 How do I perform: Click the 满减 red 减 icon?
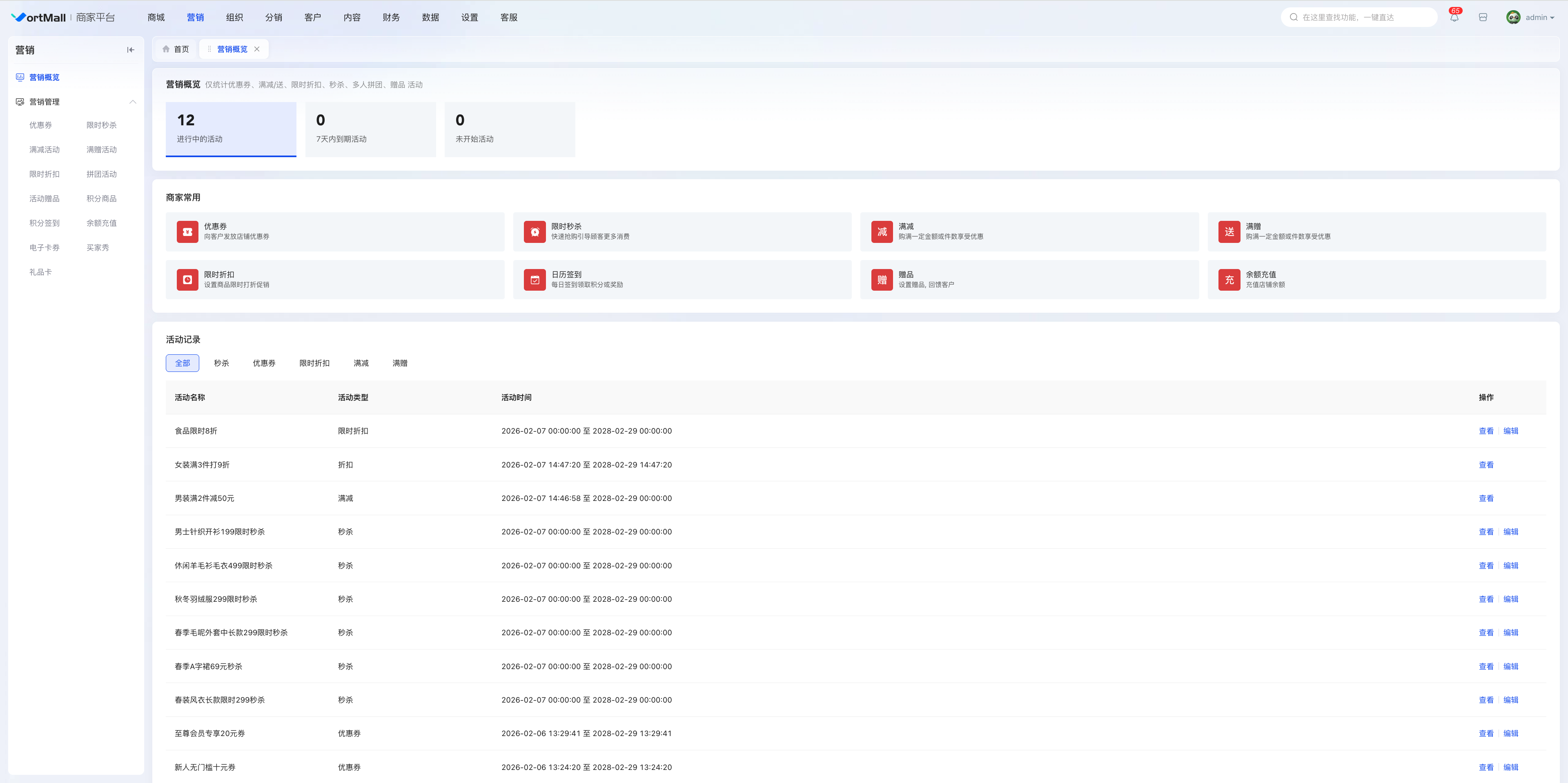pos(882,232)
